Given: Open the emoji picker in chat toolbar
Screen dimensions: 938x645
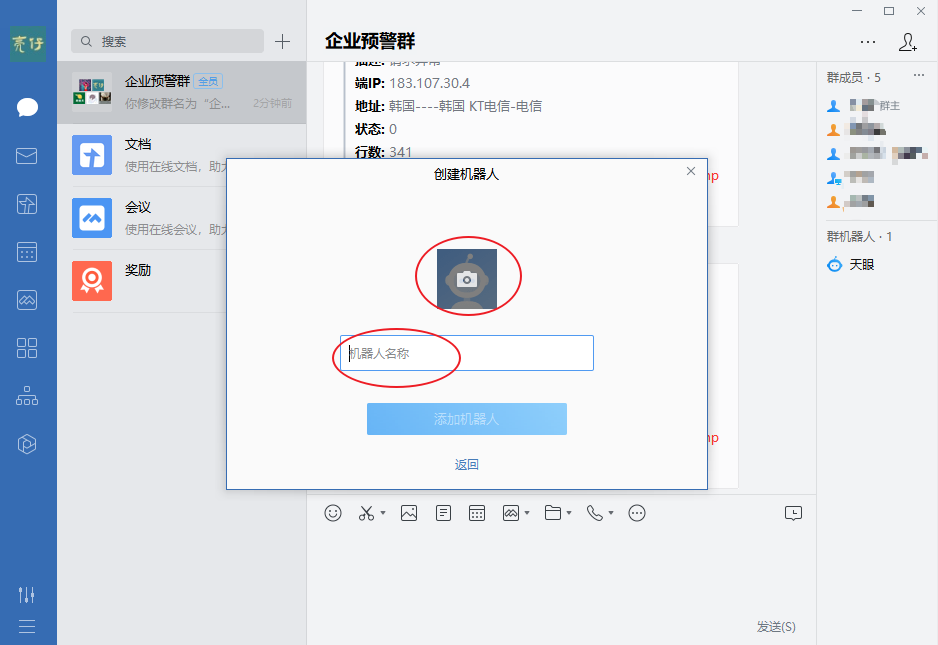Looking at the screenshot, I should (x=332, y=512).
